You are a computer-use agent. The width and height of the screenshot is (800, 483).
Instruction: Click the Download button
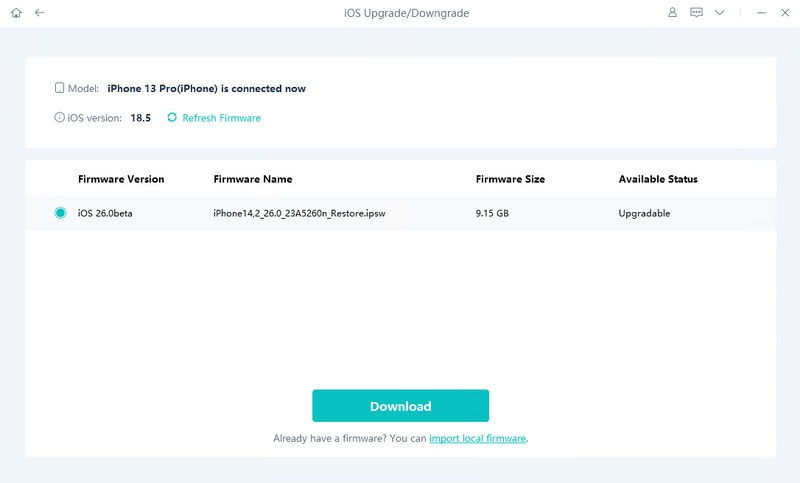click(401, 405)
